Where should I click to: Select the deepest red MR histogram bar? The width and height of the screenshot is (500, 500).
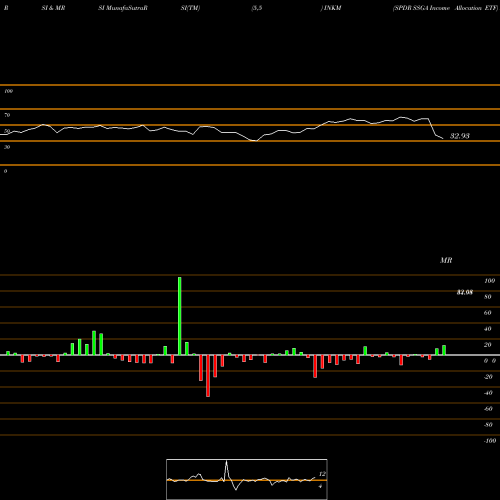208,376
